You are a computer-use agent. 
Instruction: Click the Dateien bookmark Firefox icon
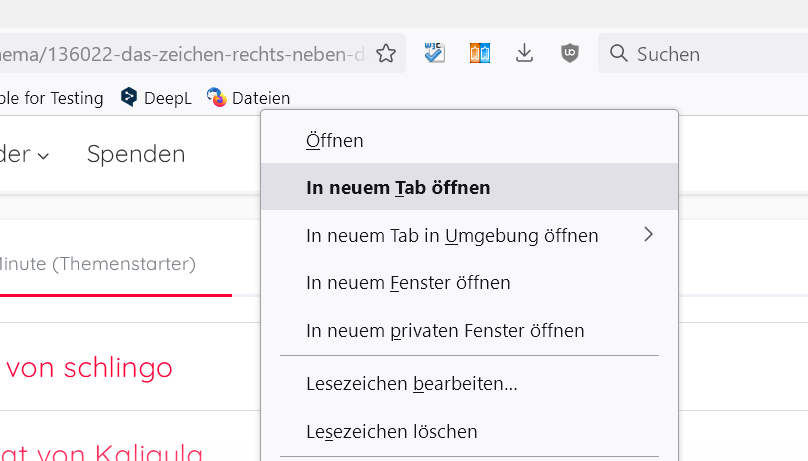coord(217,97)
